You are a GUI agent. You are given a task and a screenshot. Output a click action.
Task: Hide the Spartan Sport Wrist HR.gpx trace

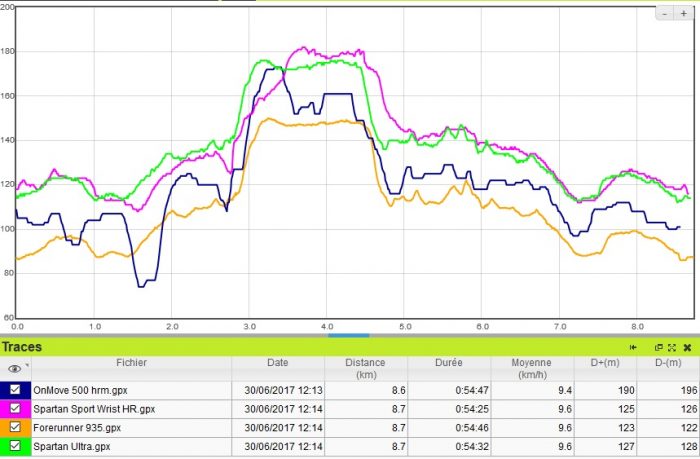(x=15, y=410)
